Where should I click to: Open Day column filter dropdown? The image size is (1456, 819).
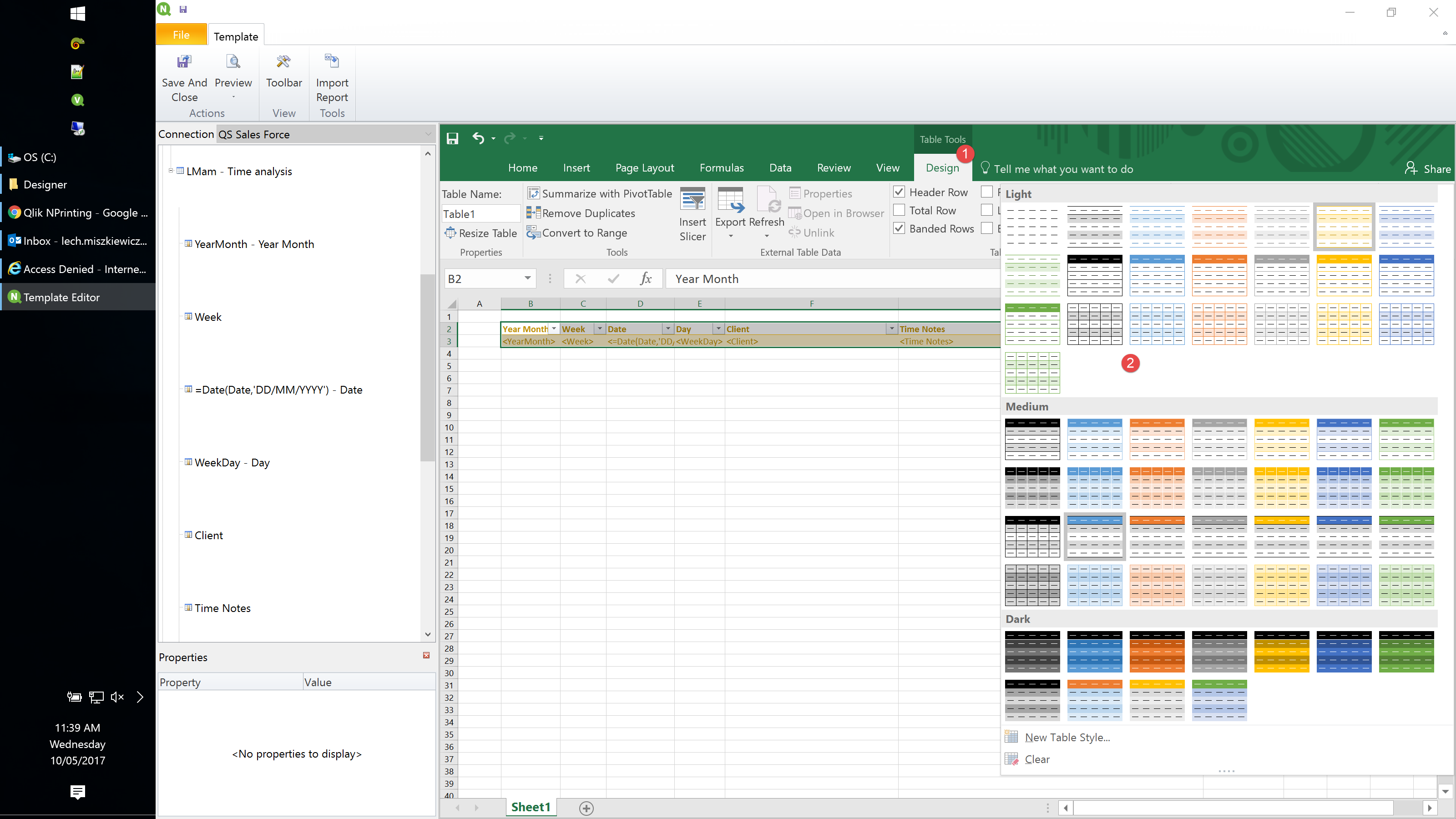pos(718,329)
